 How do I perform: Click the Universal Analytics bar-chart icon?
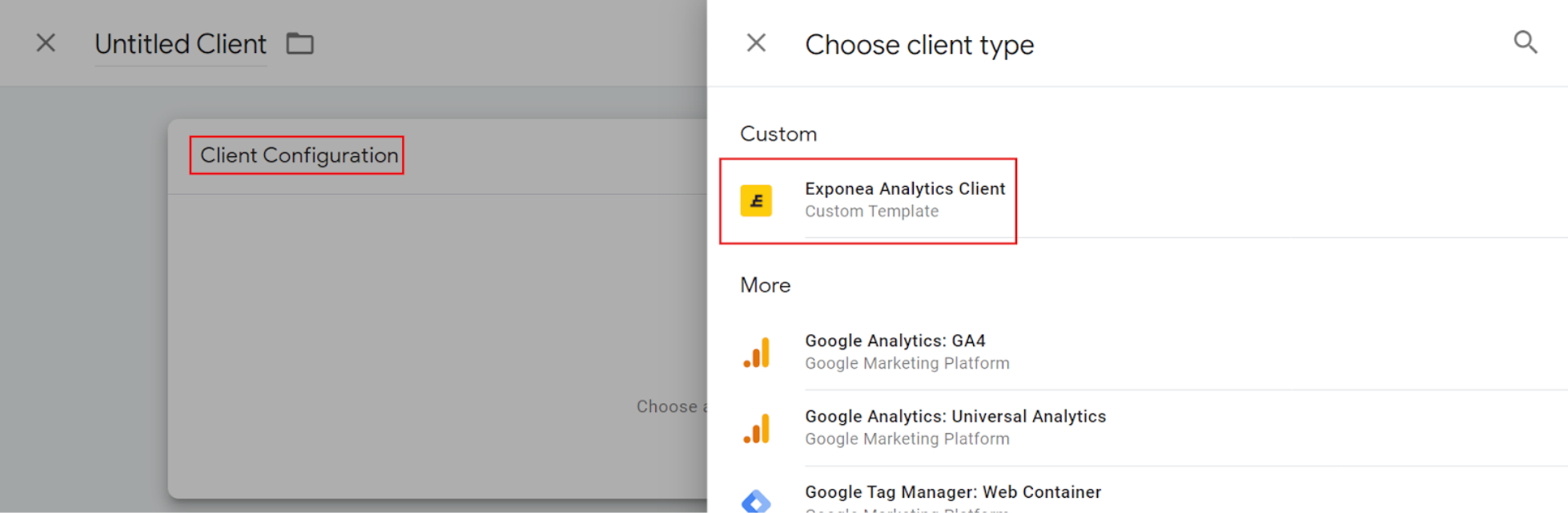coord(756,429)
